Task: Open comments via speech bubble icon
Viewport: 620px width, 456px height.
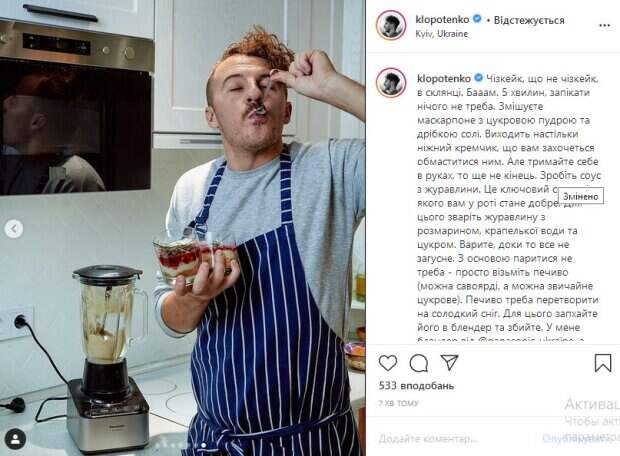Action: coord(419,363)
